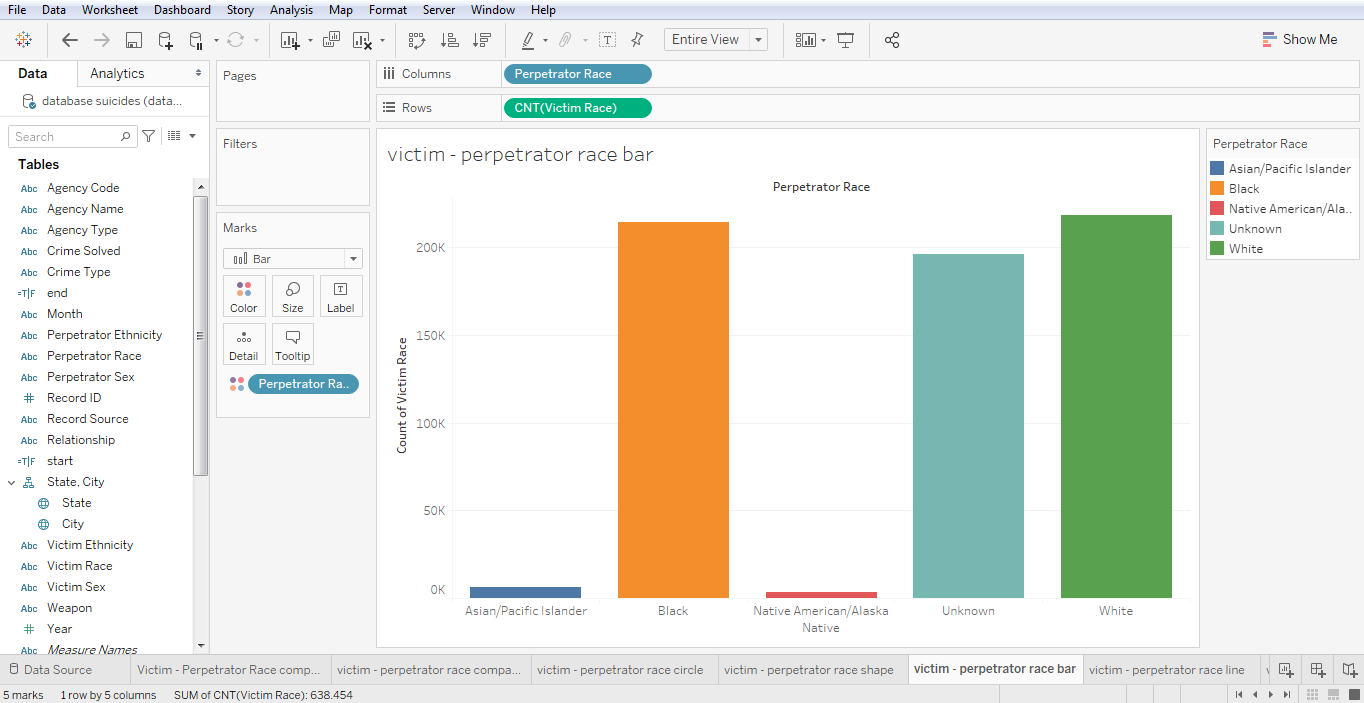Select the Weapon field in Tables list

pyautogui.click(x=69, y=608)
